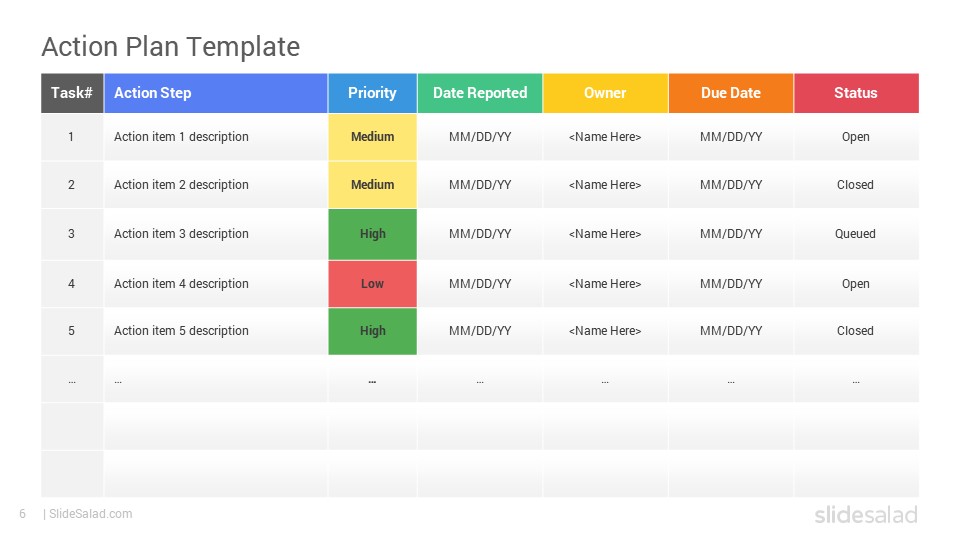
Task: Click the slide number 6 in footer
Action: point(23,514)
